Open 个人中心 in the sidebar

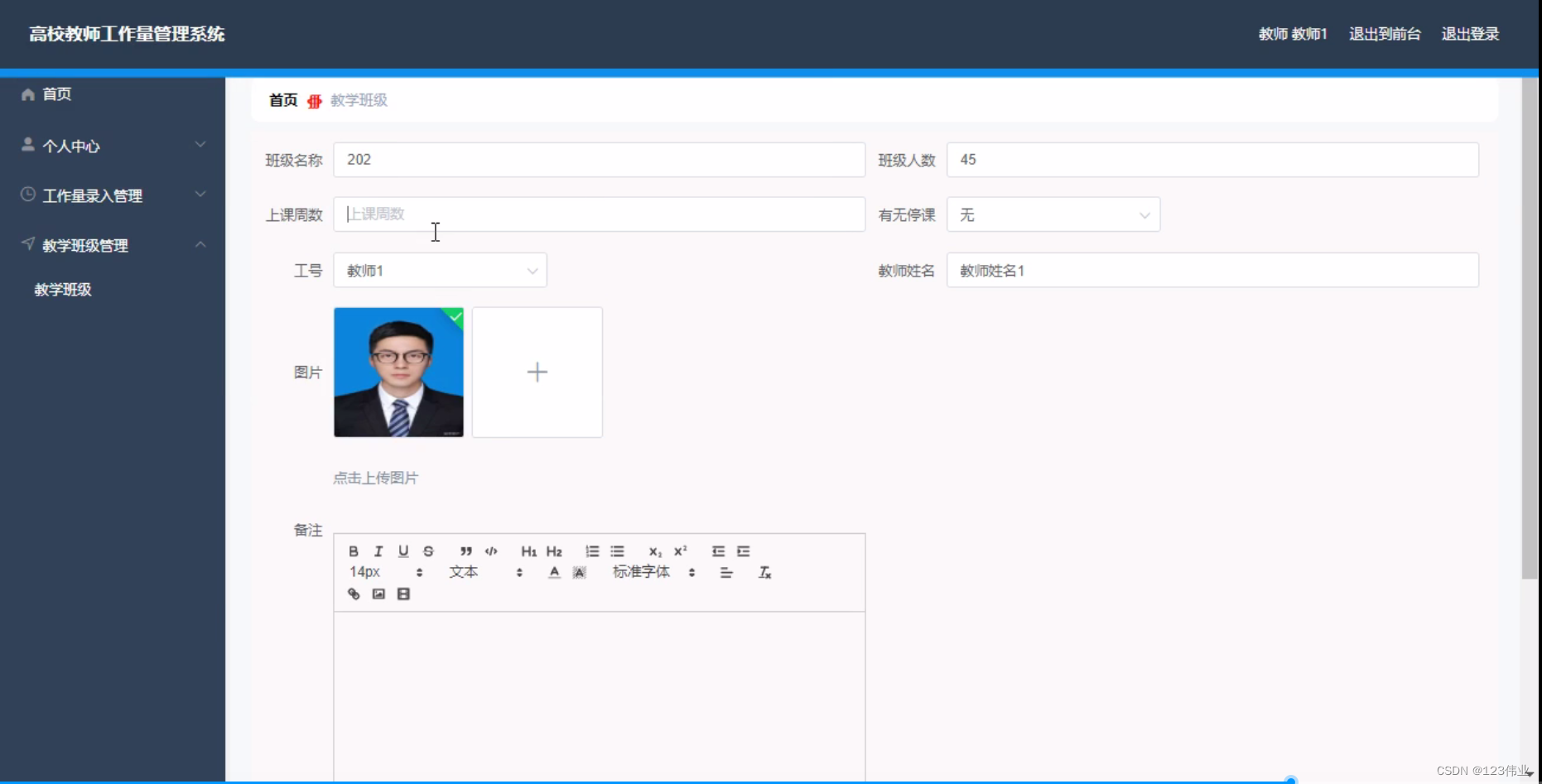(72, 146)
